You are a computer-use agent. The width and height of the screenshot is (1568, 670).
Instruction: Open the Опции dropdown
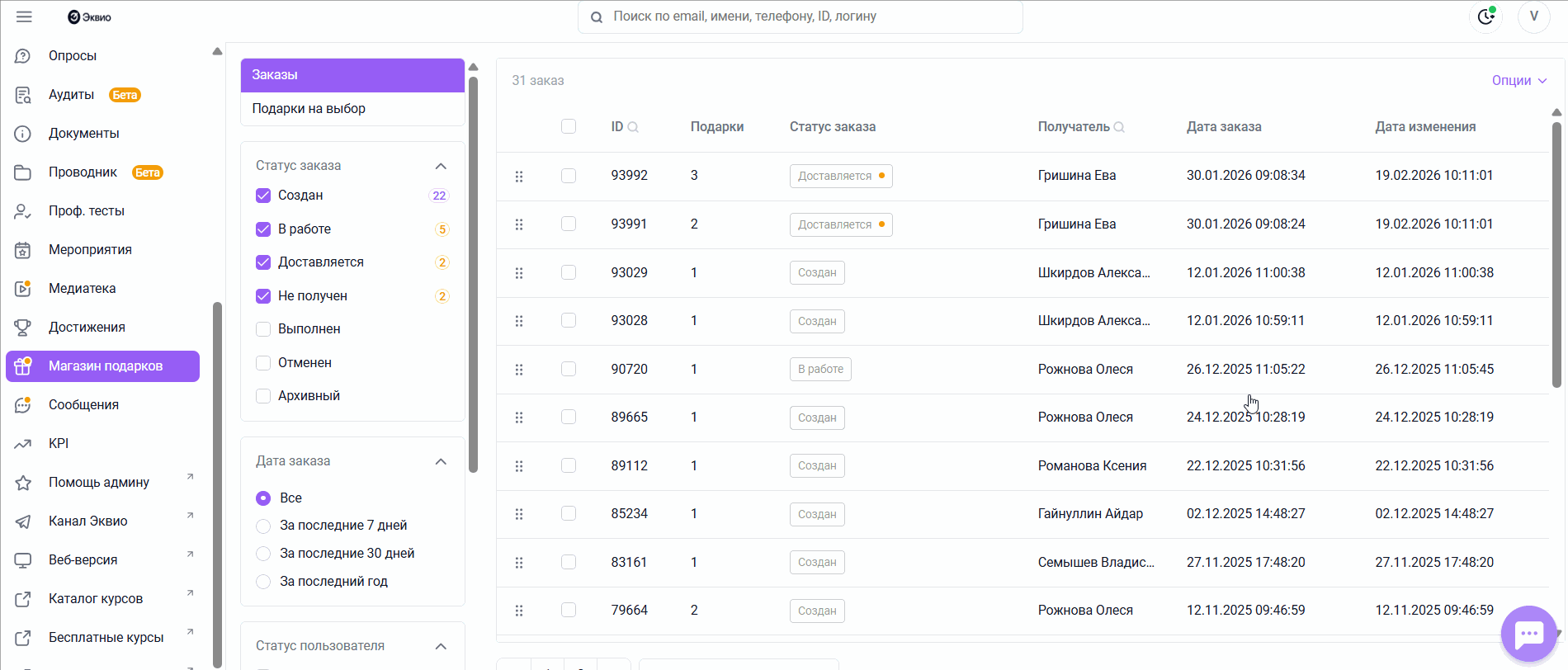1518,80
